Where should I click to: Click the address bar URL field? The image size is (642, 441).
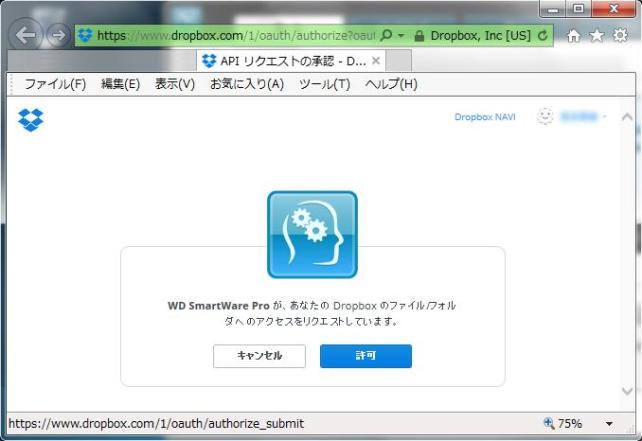pos(236,36)
